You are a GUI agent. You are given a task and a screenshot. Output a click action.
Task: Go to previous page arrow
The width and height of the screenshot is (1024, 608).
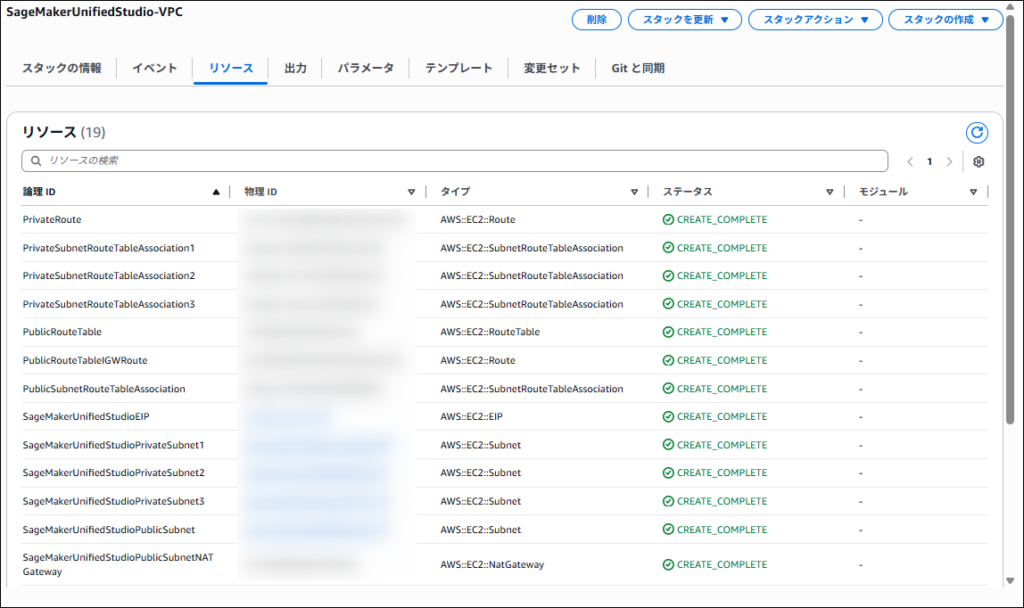pos(910,162)
